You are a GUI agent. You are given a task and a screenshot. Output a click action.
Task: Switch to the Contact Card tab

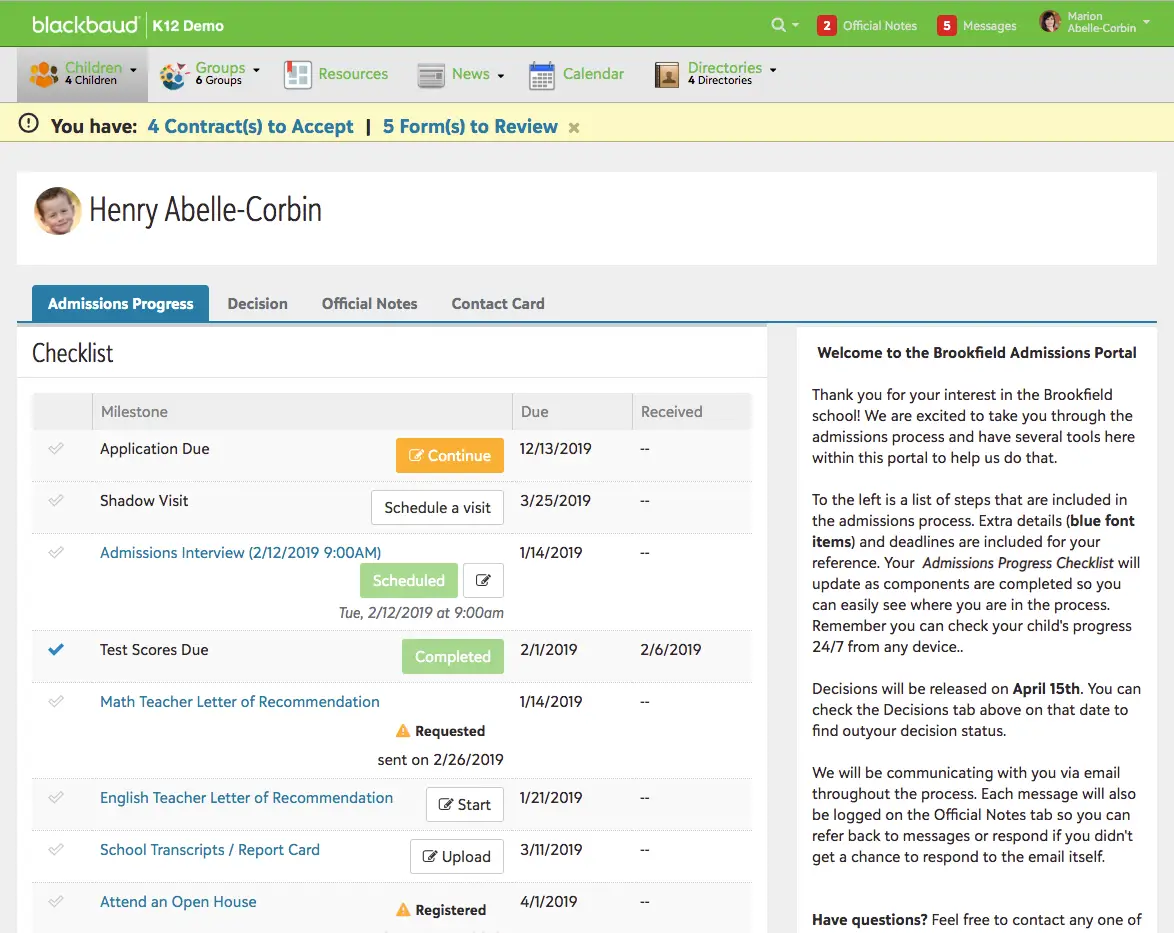tap(497, 303)
